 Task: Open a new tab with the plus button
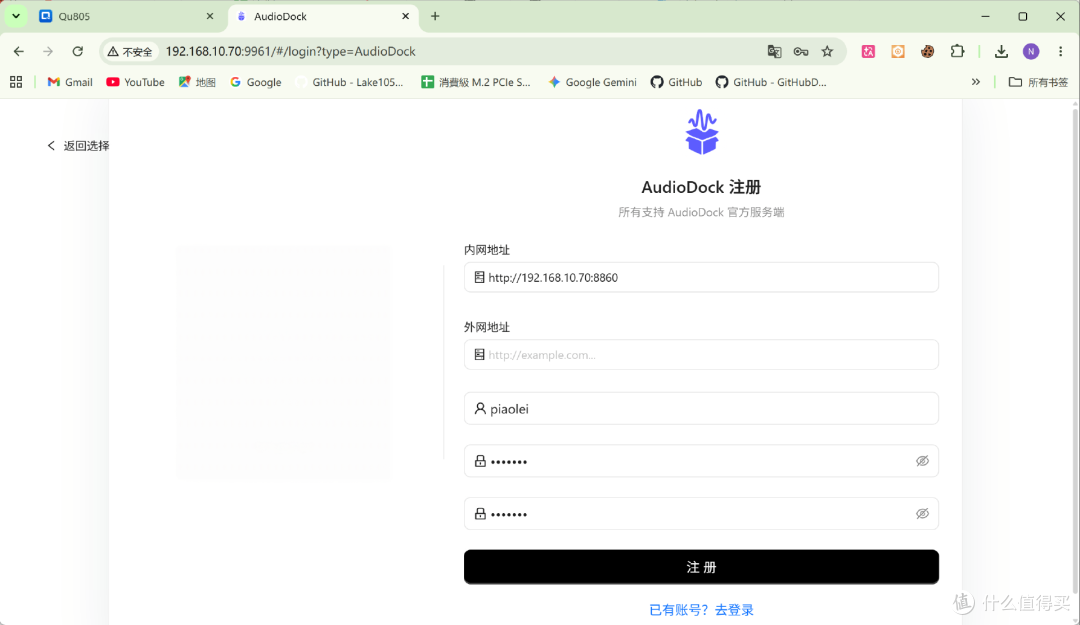(435, 16)
